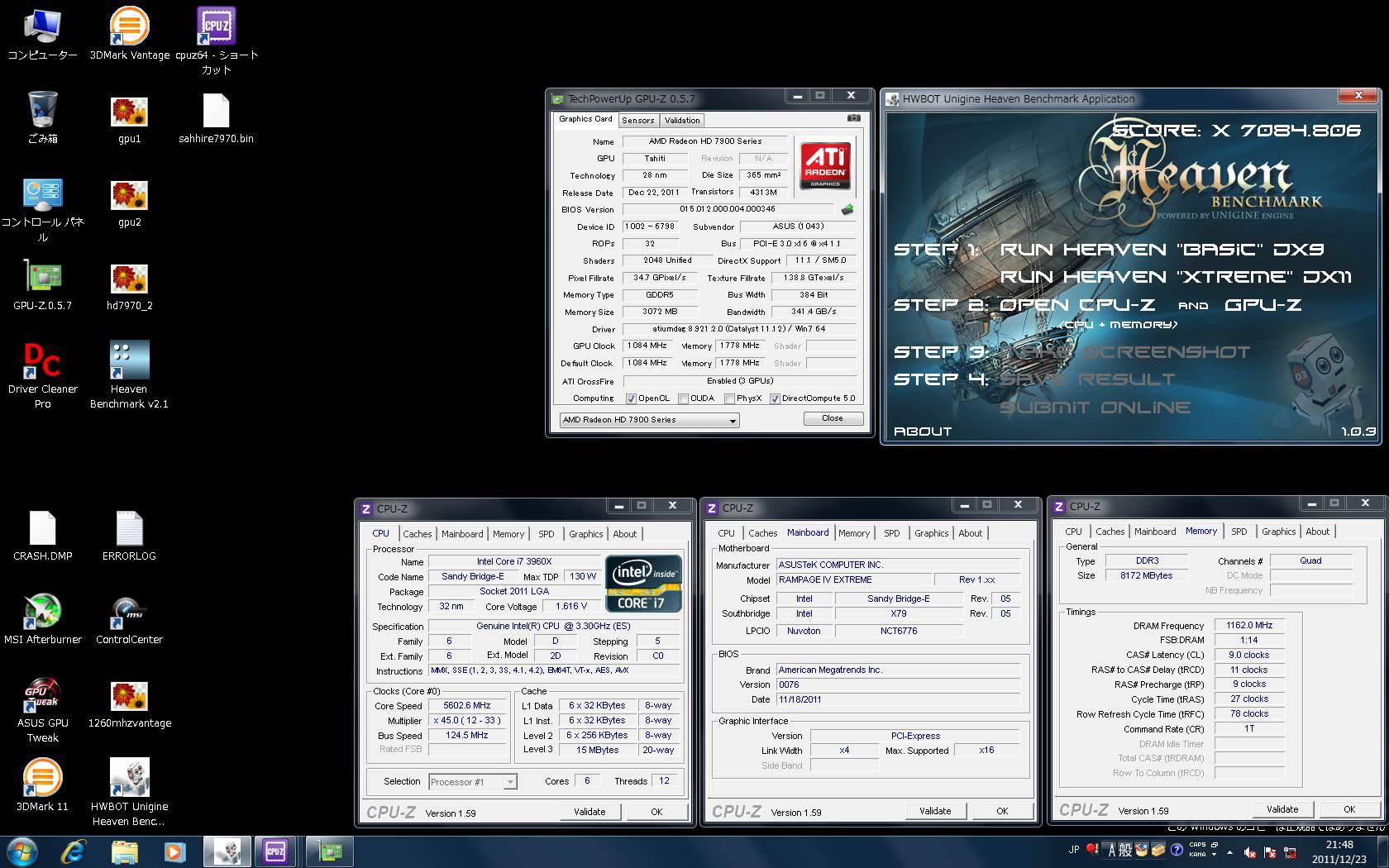This screenshot has height=868, width=1389.
Task: Launch 3DMark 11 desktop shortcut
Action: pos(42,786)
